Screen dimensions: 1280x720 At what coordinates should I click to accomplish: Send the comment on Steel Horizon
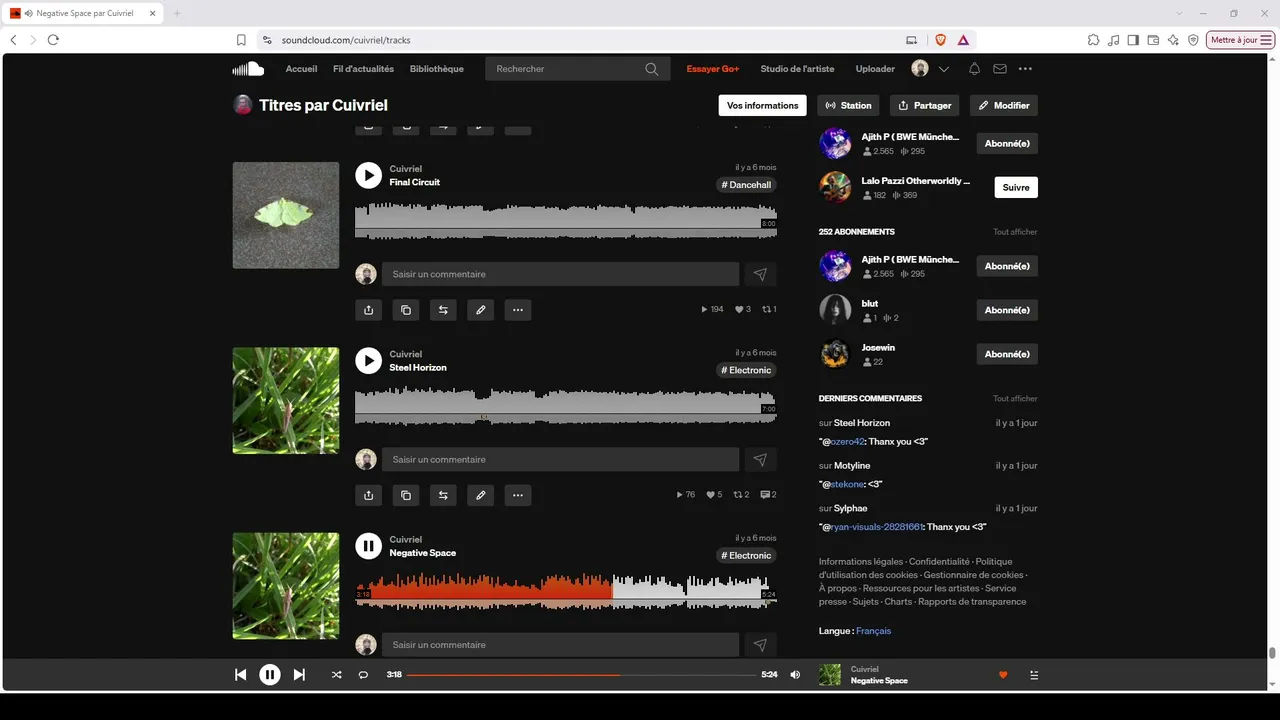[760, 459]
